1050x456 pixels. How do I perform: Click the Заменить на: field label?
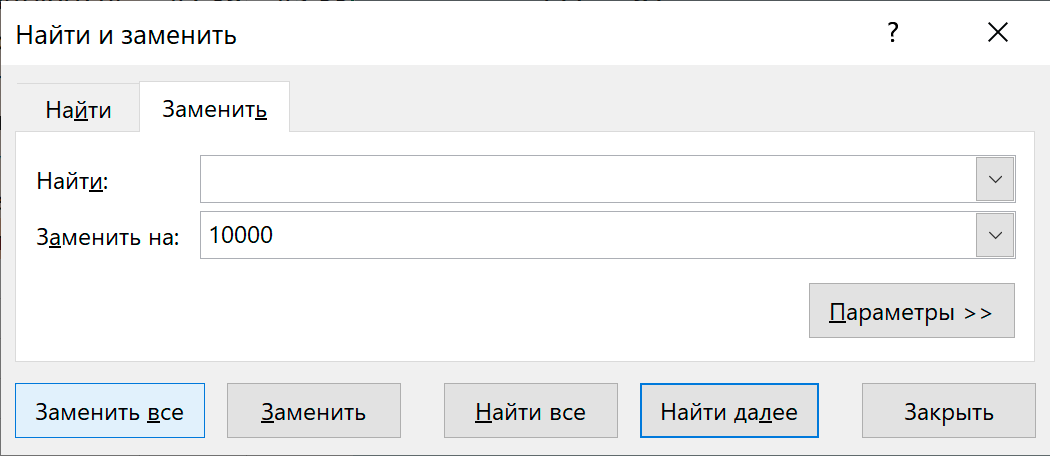107,237
